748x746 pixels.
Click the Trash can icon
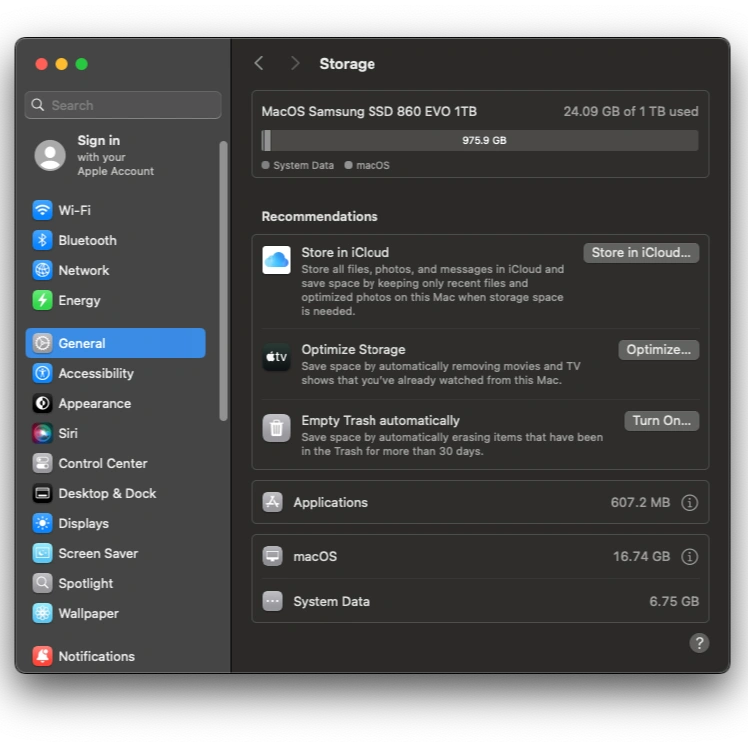(277, 428)
